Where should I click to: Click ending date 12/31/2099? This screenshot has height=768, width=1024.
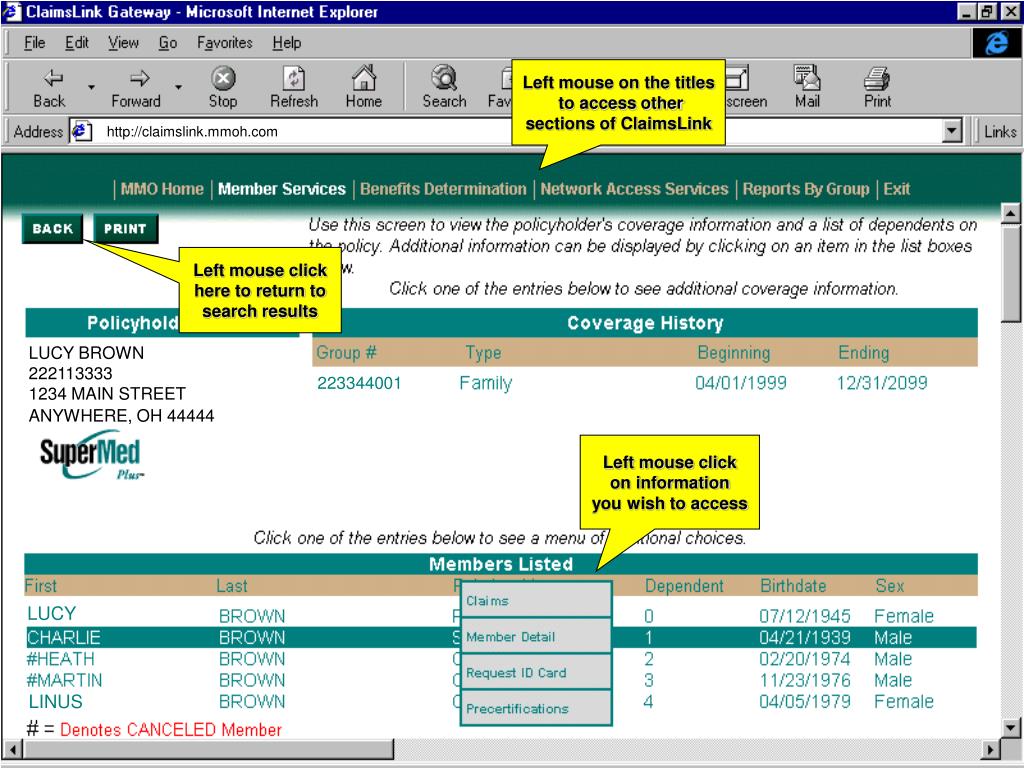tap(882, 383)
